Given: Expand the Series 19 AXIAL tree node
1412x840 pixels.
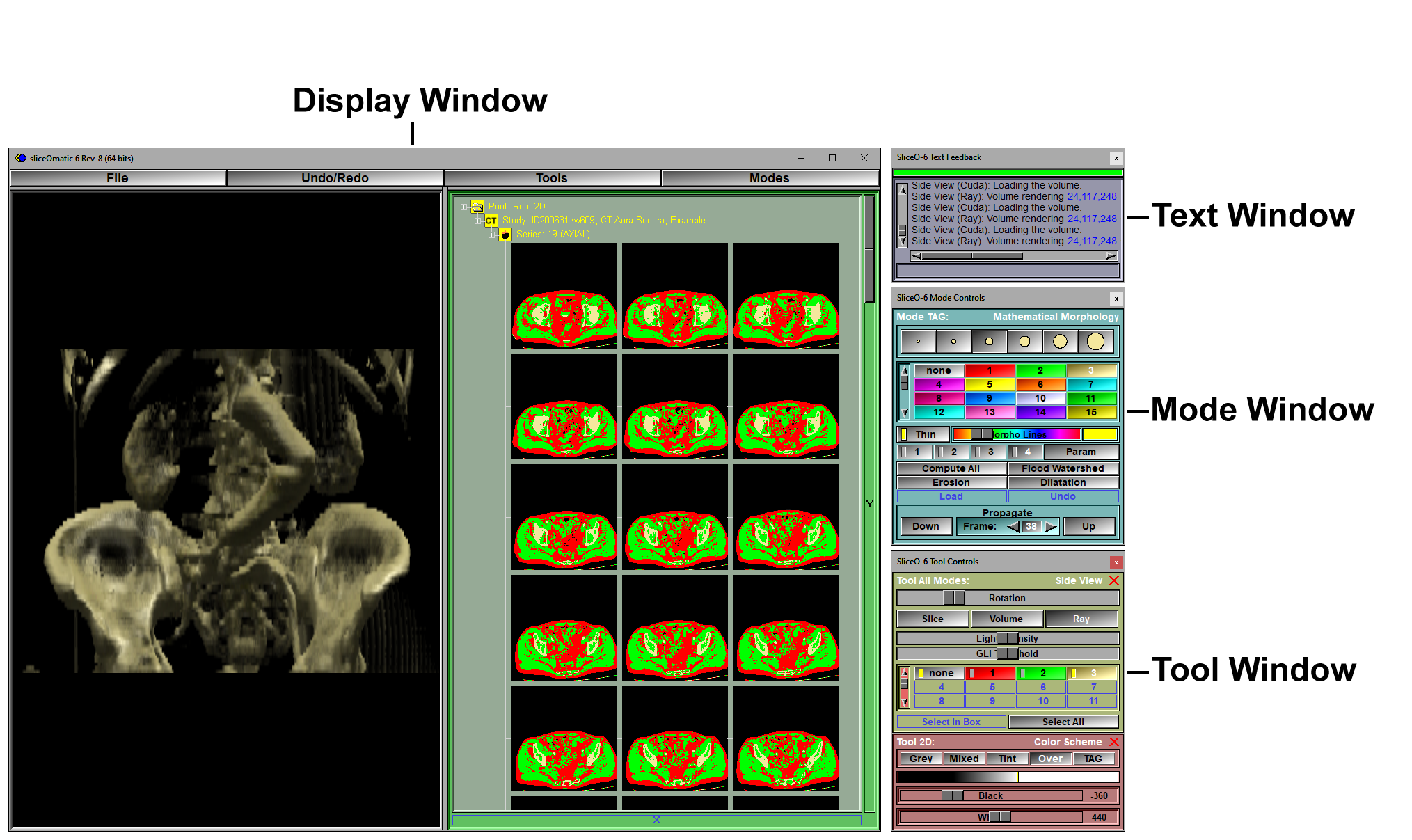Looking at the screenshot, I should click(x=491, y=235).
